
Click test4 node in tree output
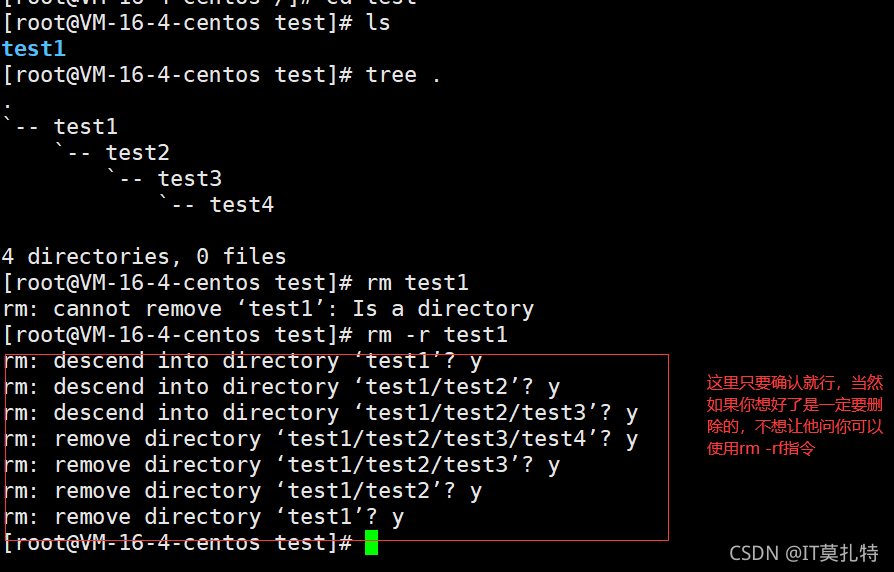click(242, 205)
